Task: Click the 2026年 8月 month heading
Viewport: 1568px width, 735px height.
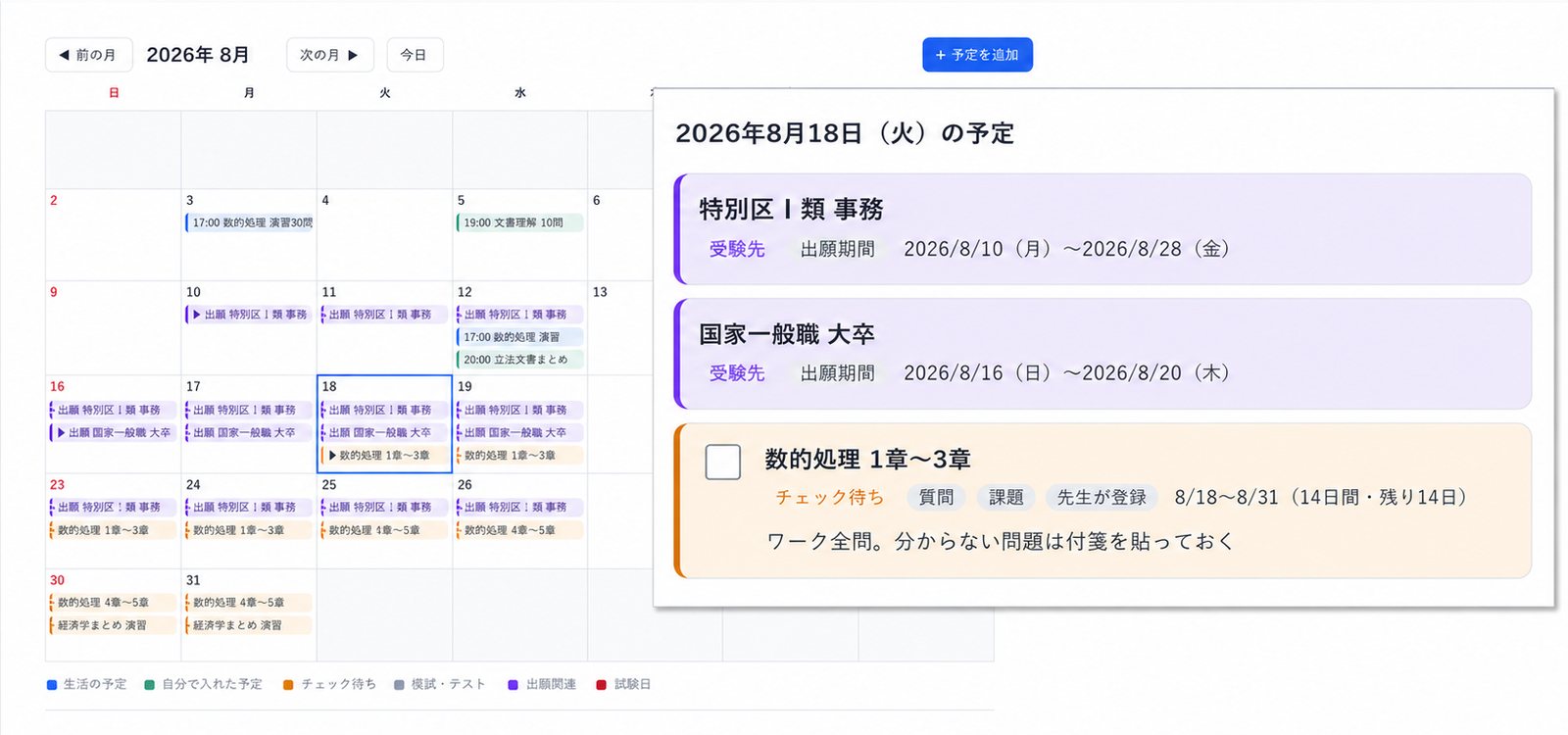Action: click(198, 55)
